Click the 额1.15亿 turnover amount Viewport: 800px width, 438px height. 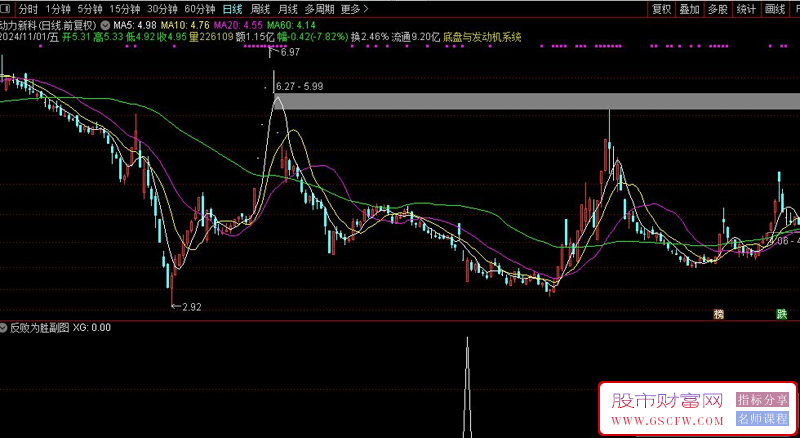(256, 37)
